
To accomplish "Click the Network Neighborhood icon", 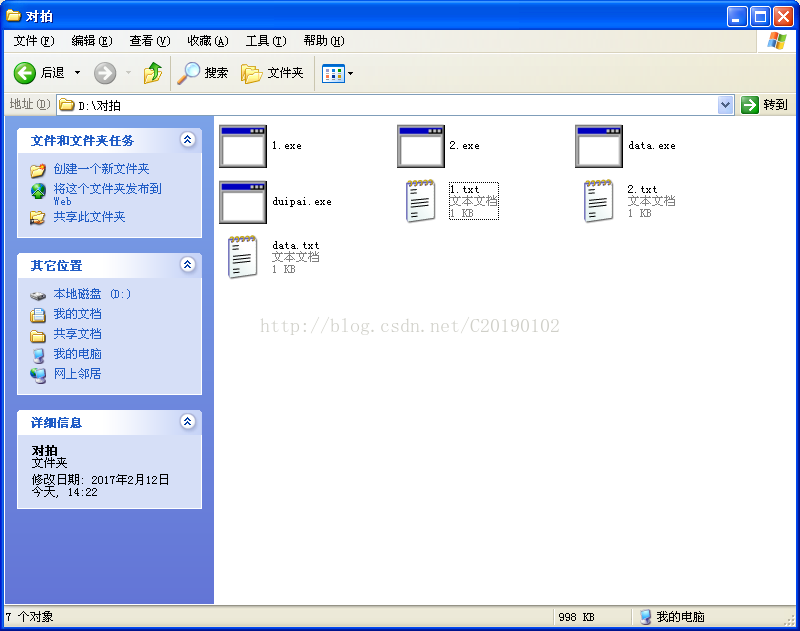I will pyautogui.click(x=38, y=375).
